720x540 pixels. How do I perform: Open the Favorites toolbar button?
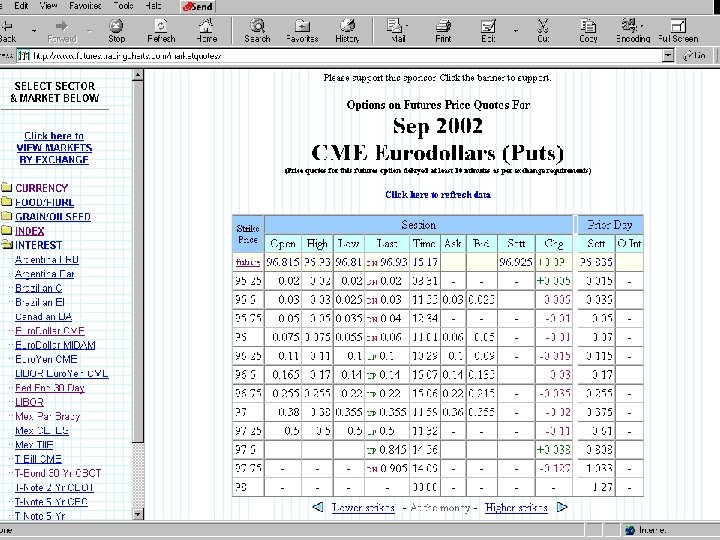point(302,31)
